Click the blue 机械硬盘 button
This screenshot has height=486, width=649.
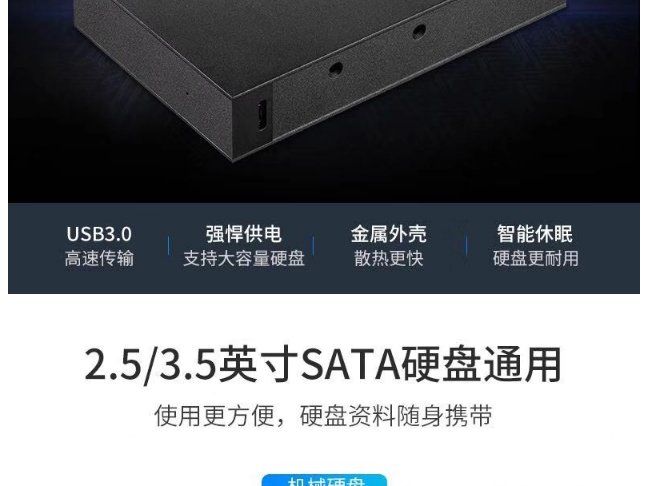[x=324, y=480]
